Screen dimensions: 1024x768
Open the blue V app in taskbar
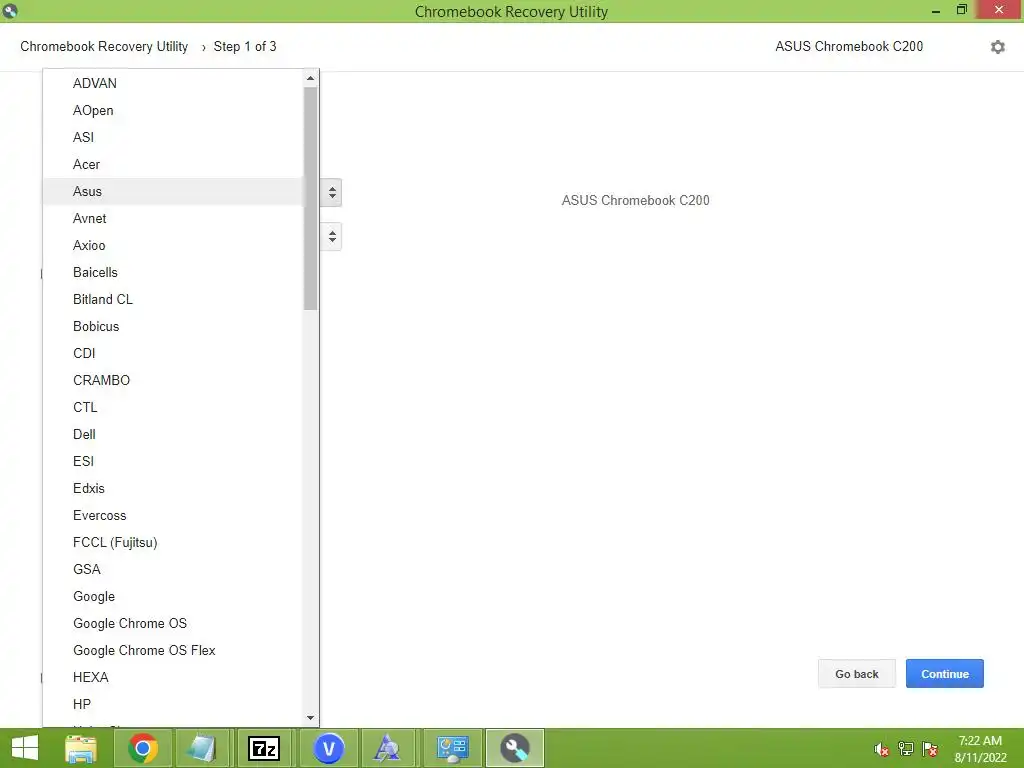pyautogui.click(x=328, y=748)
